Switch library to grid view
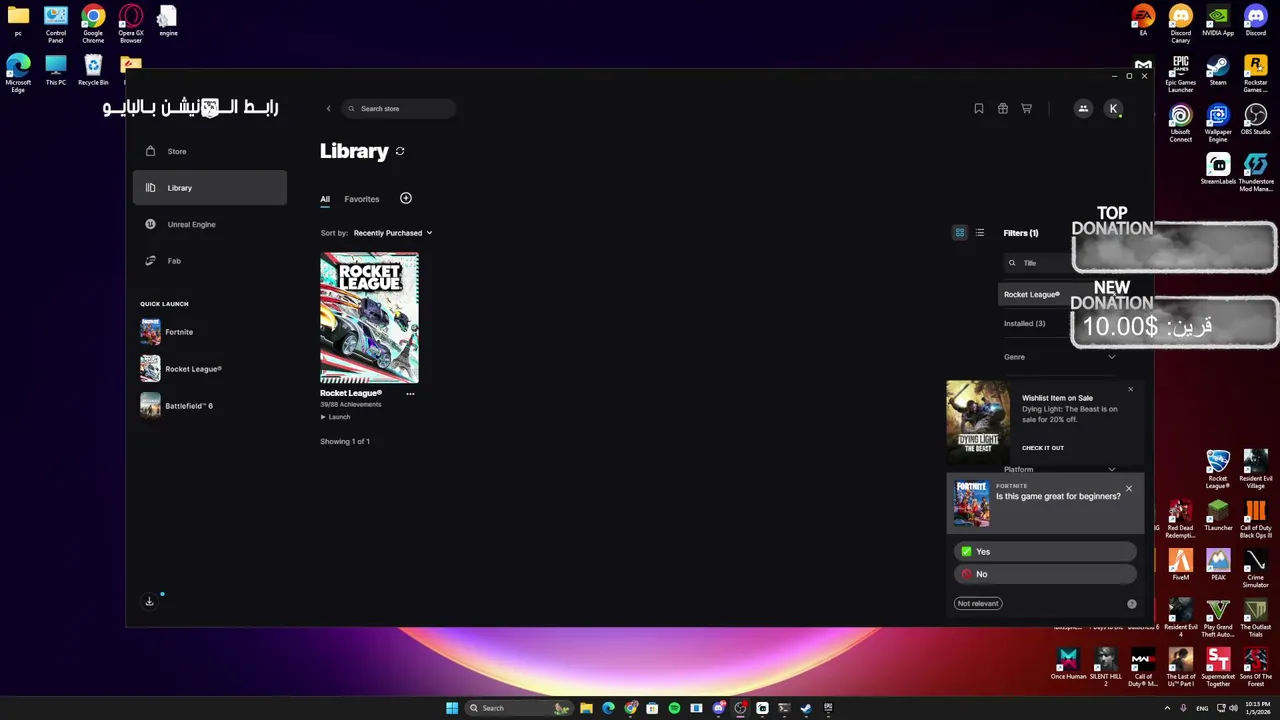This screenshot has height=720, width=1280. pos(960,233)
